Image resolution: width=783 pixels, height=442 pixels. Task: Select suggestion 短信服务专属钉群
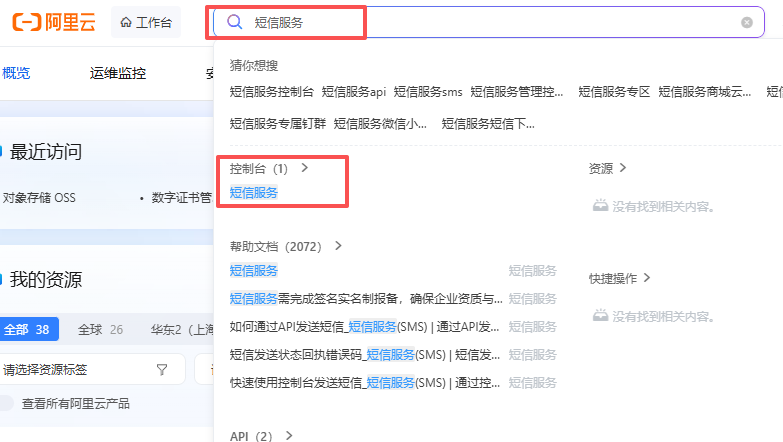click(278, 123)
